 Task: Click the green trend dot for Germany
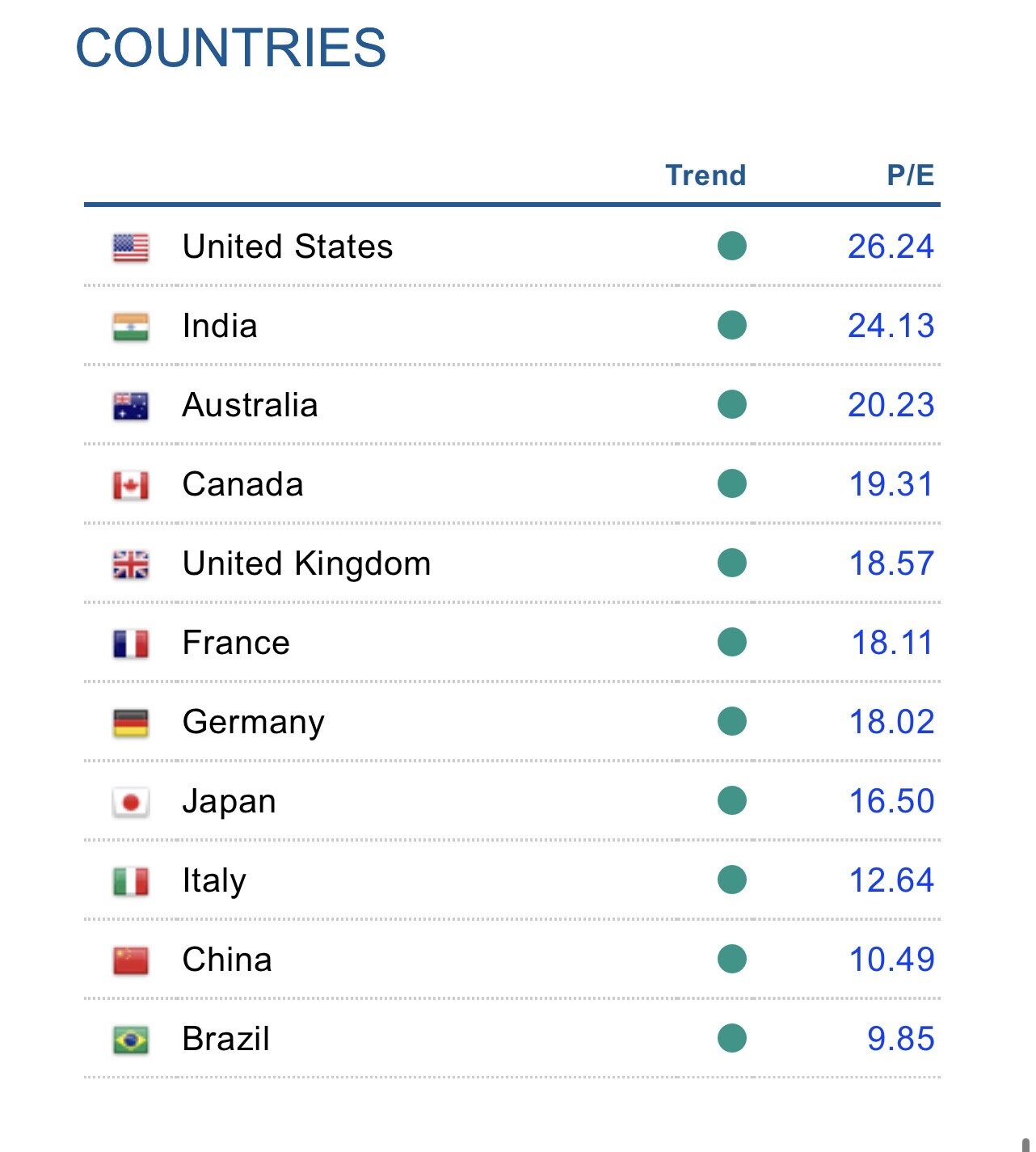731,721
